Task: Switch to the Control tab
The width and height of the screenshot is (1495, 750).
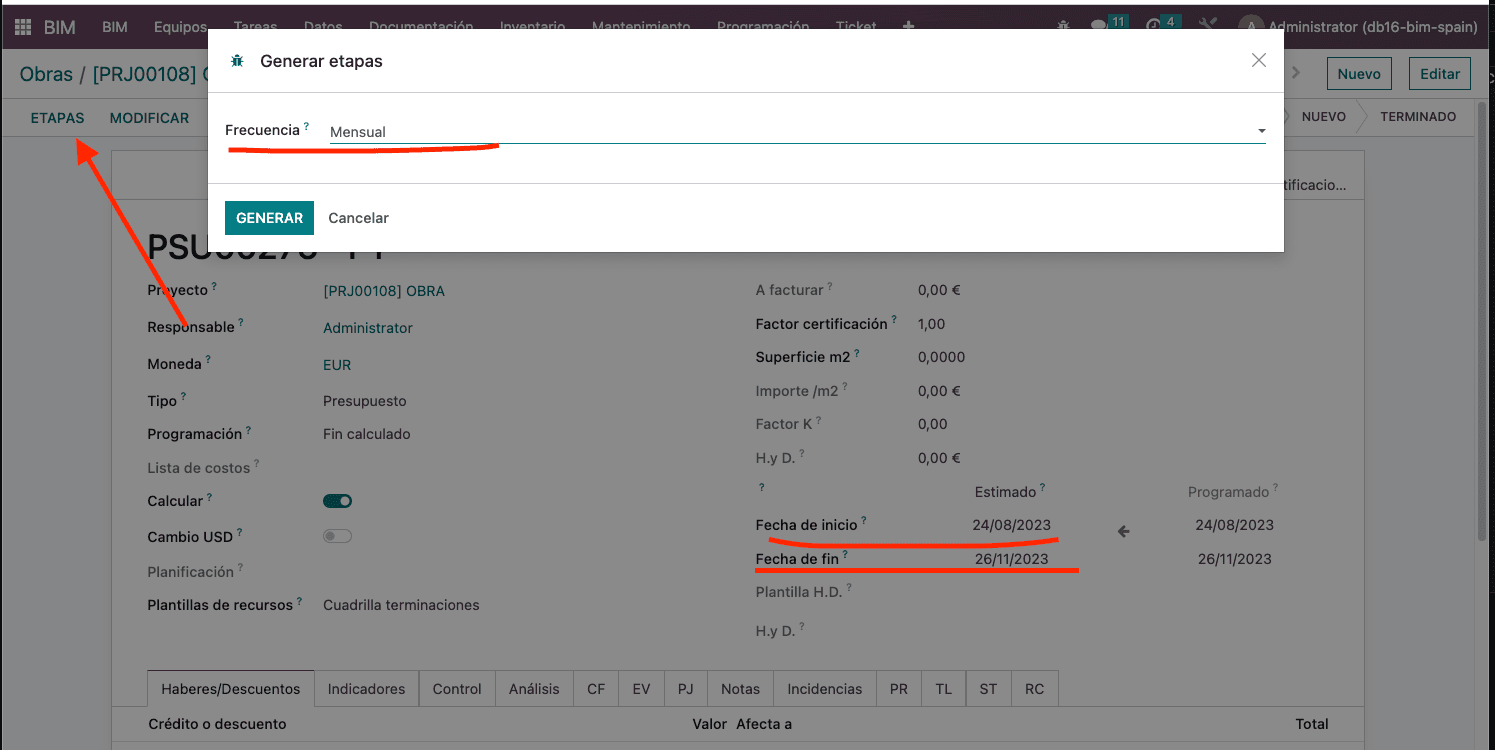Action: 457,689
